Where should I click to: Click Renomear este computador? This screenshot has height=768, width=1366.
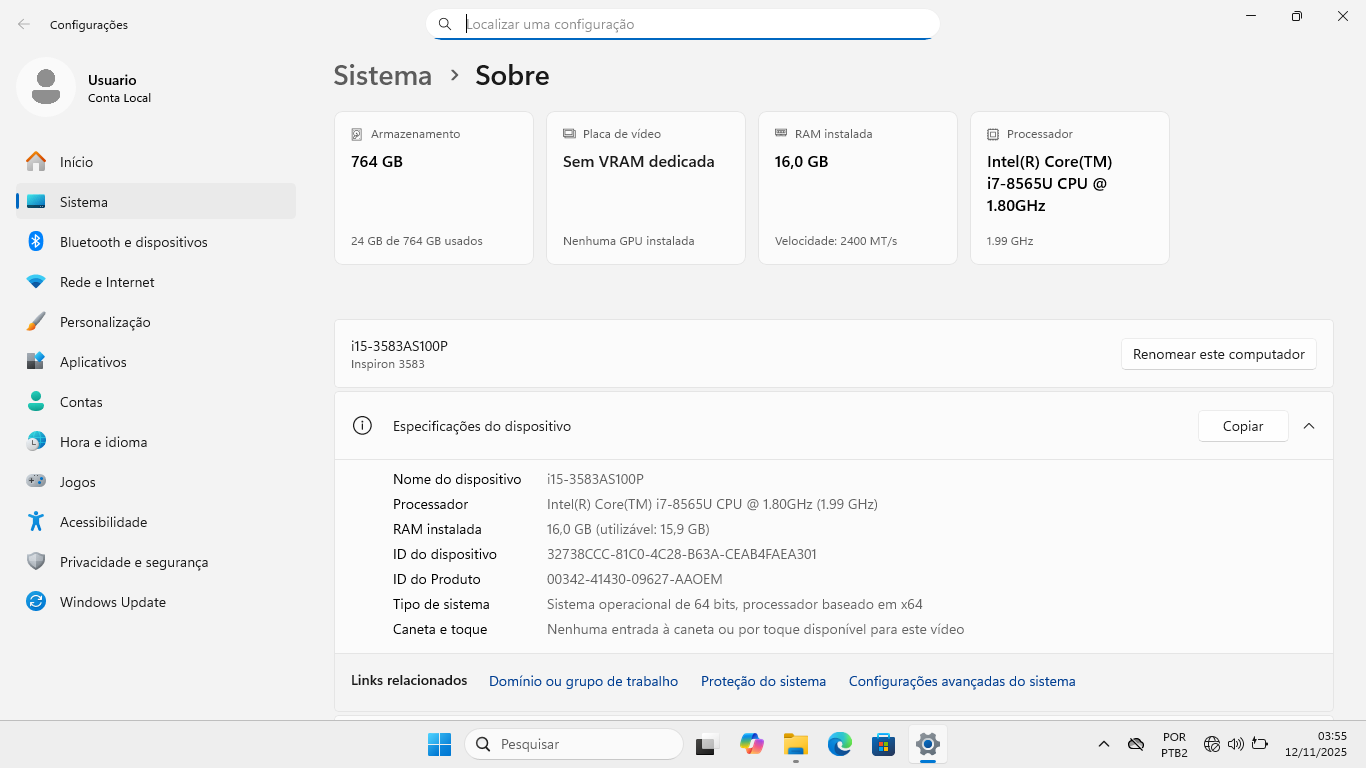1218,354
